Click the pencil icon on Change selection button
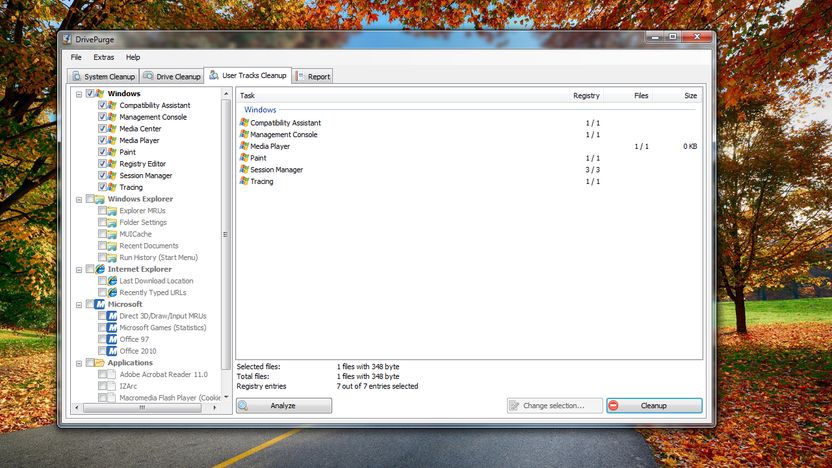 514,405
